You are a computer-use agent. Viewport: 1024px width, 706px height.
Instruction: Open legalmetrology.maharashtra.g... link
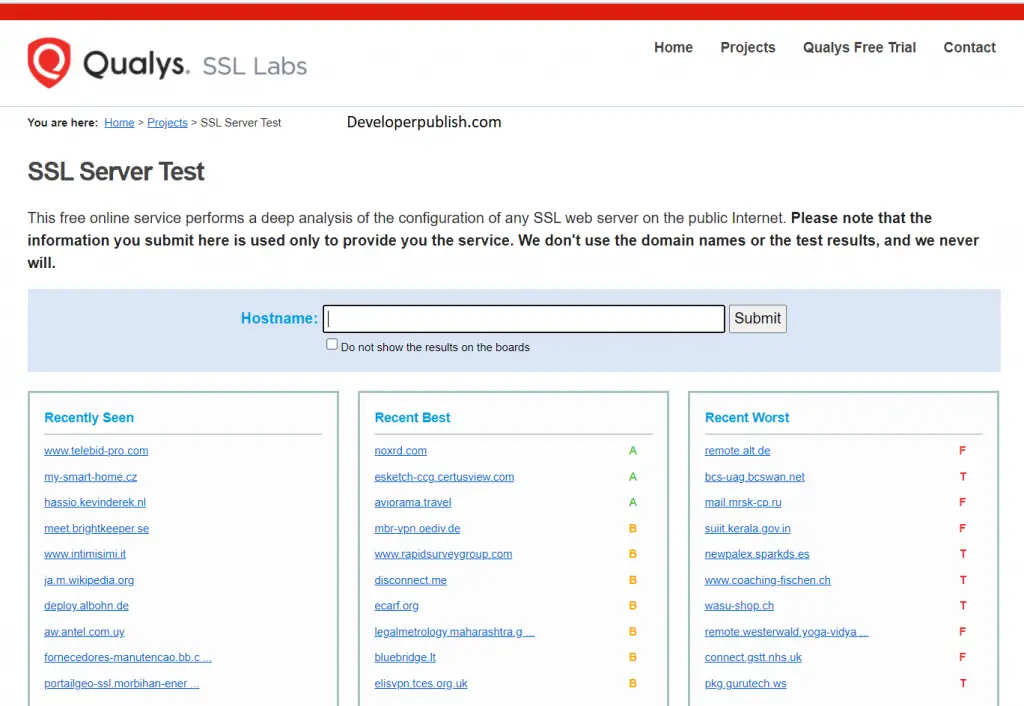pyautogui.click(x=454, y=632)
